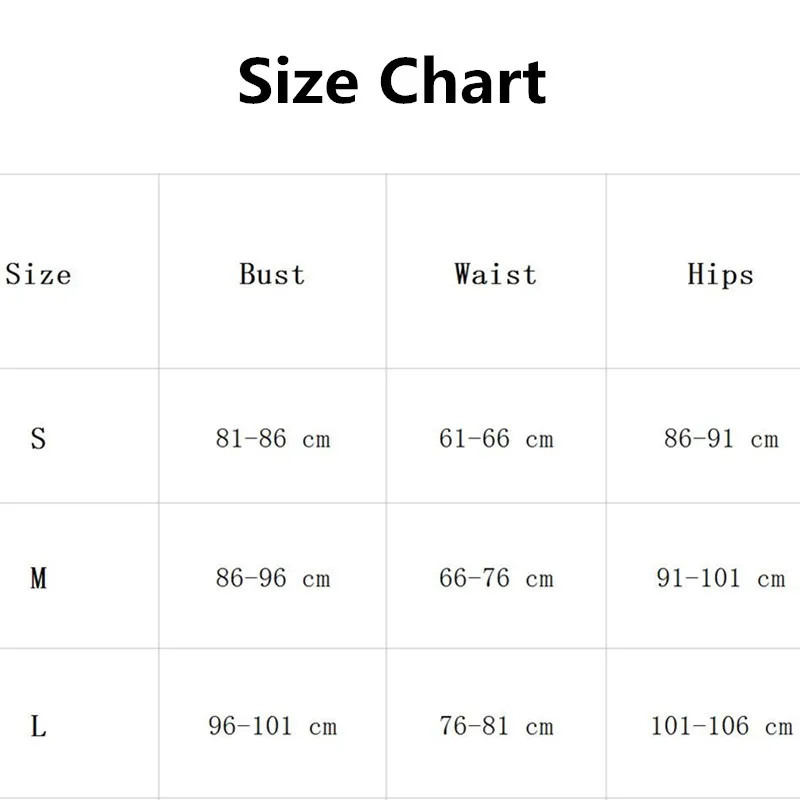Click the M size row label
The height and width of the screenshot is (800, 800).
pyautogui.click(x=38, y=578)
